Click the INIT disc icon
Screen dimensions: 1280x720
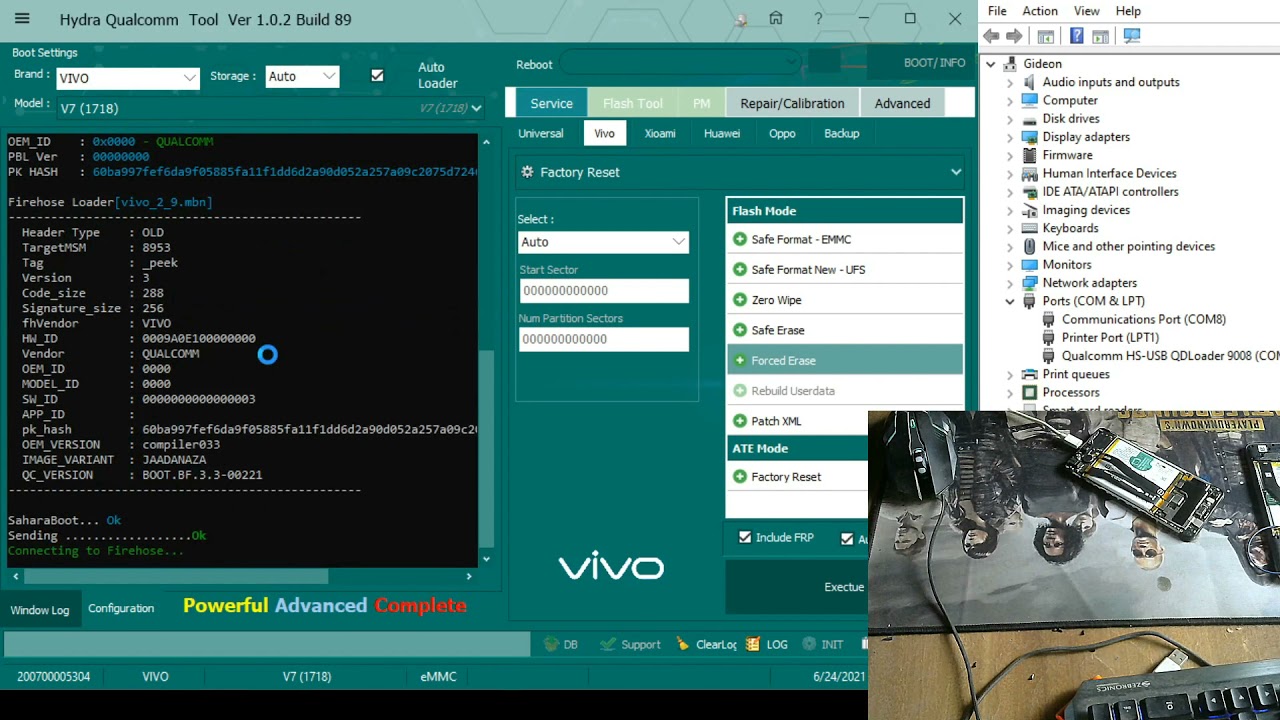810,644
